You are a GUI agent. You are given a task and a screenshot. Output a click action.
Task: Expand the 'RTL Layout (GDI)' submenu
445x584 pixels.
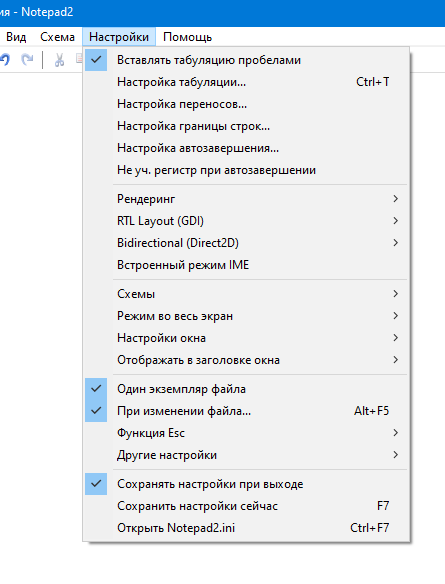tap(247, 221)
